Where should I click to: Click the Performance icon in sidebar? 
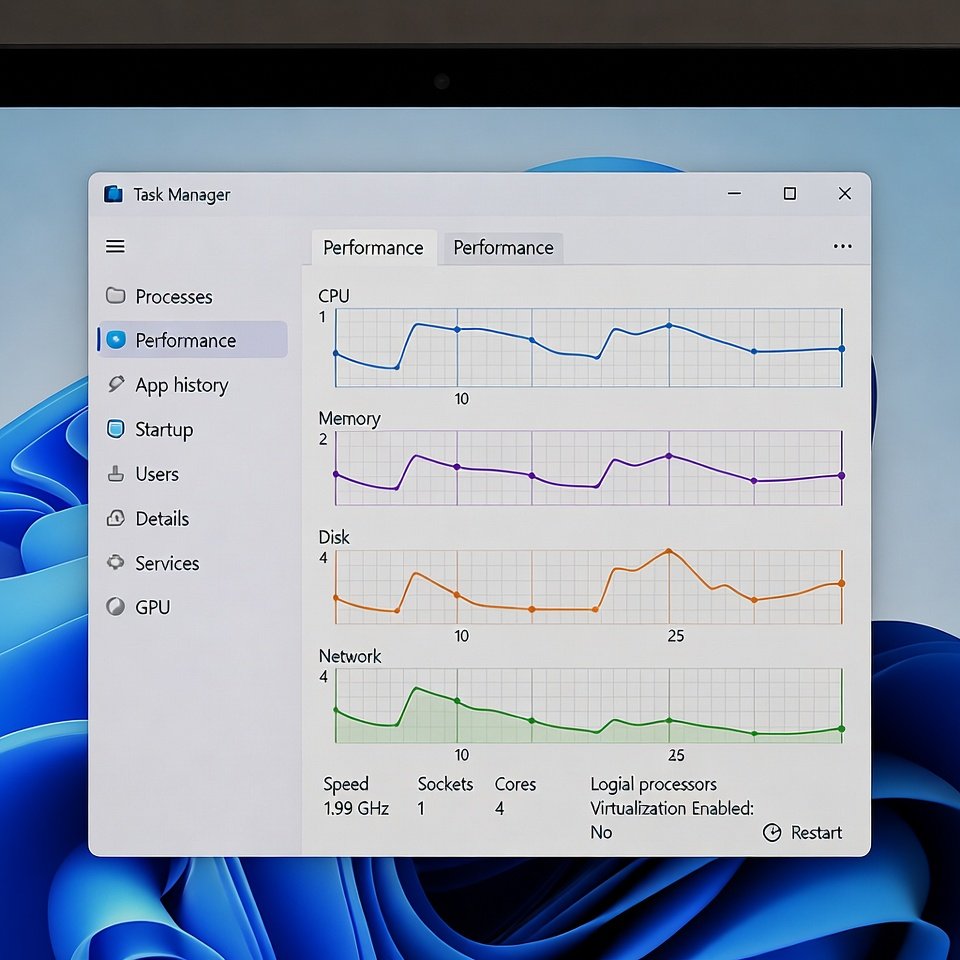pyautogui.click(x=117, y=340)
